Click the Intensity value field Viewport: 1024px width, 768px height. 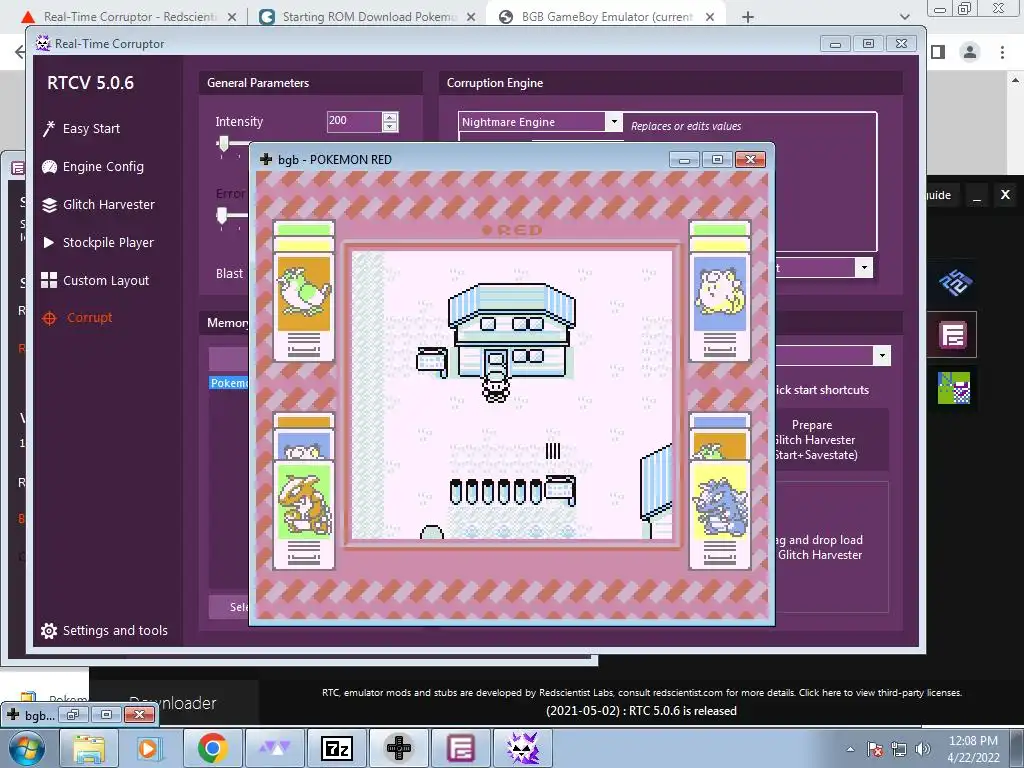pos(353,121)
